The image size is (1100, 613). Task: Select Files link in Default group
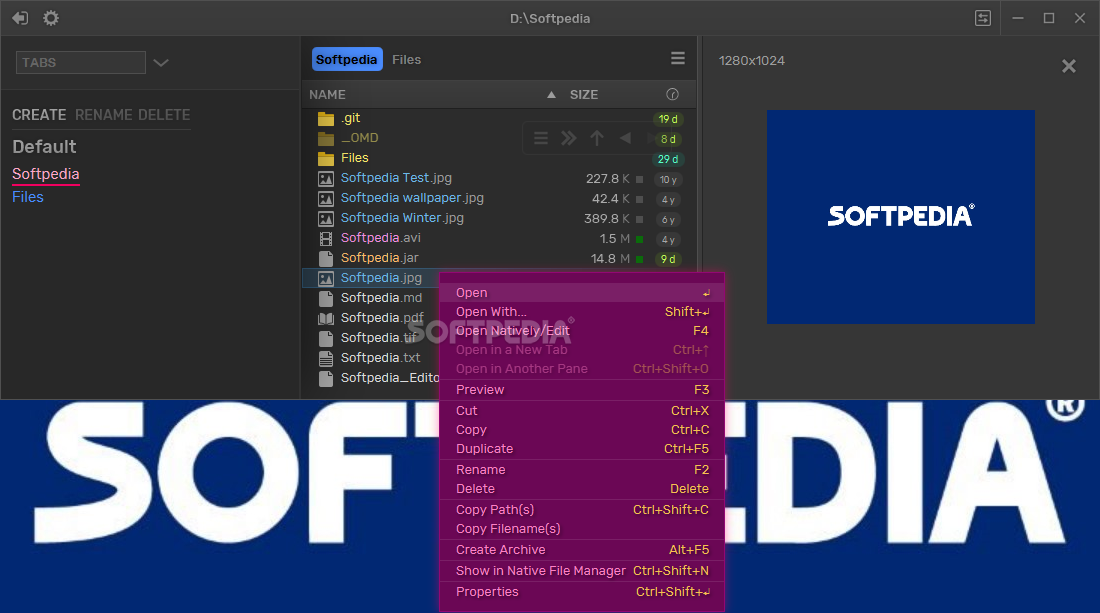[x=28, y=197]
